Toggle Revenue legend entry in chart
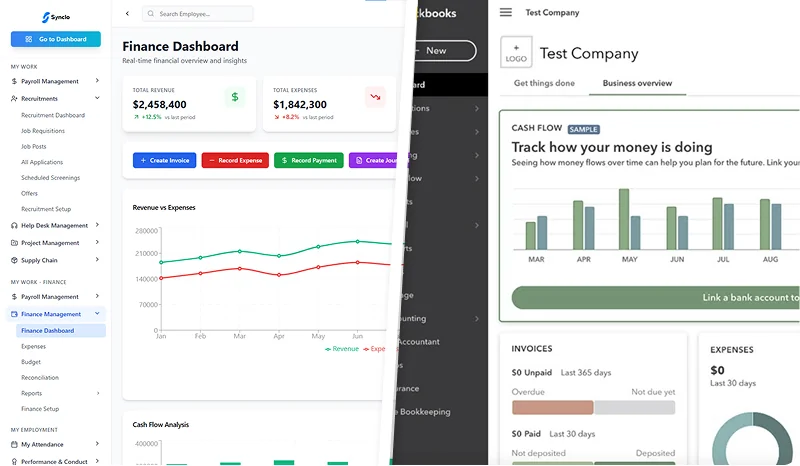 342,349
